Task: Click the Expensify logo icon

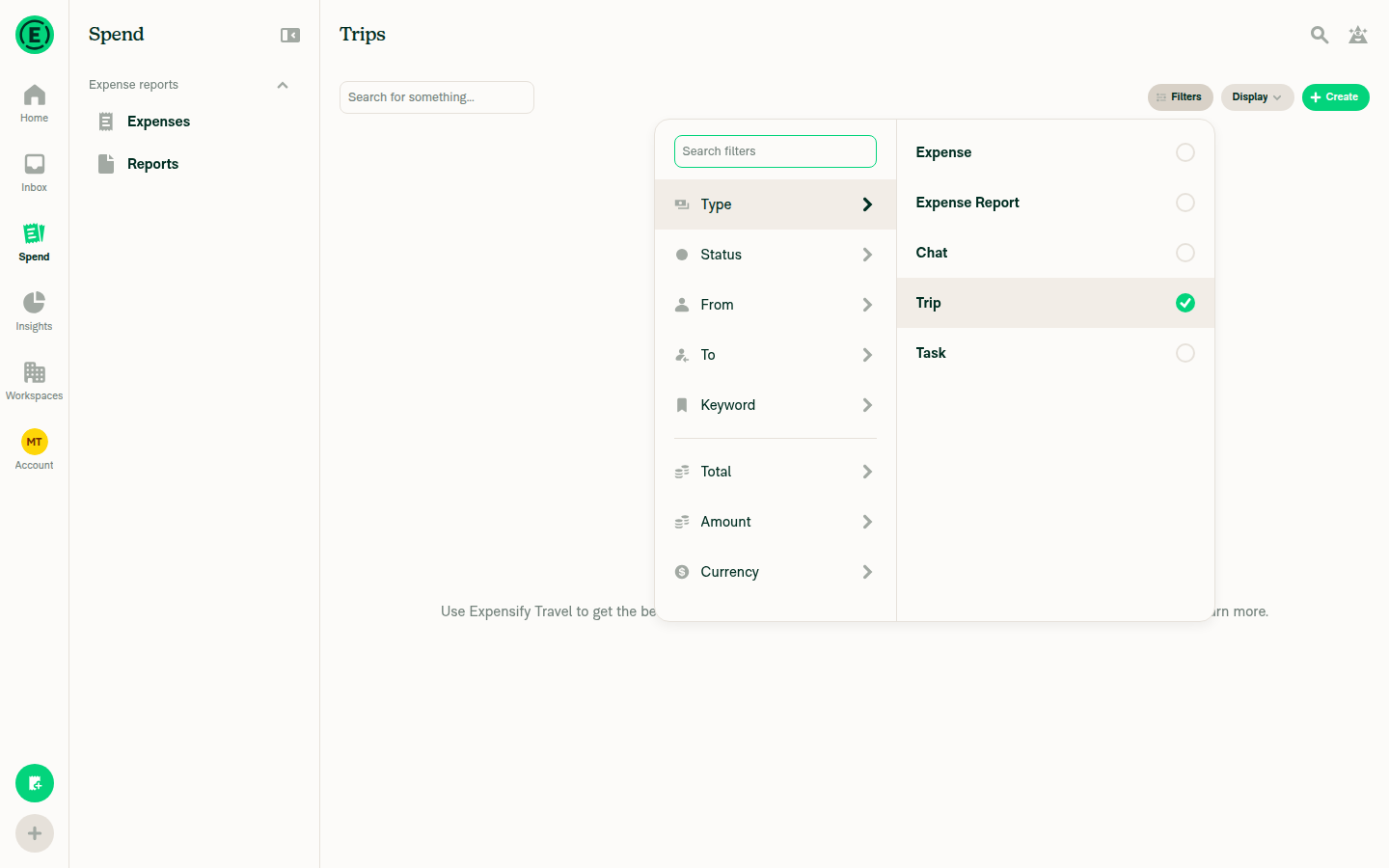Action: point(35,35)
